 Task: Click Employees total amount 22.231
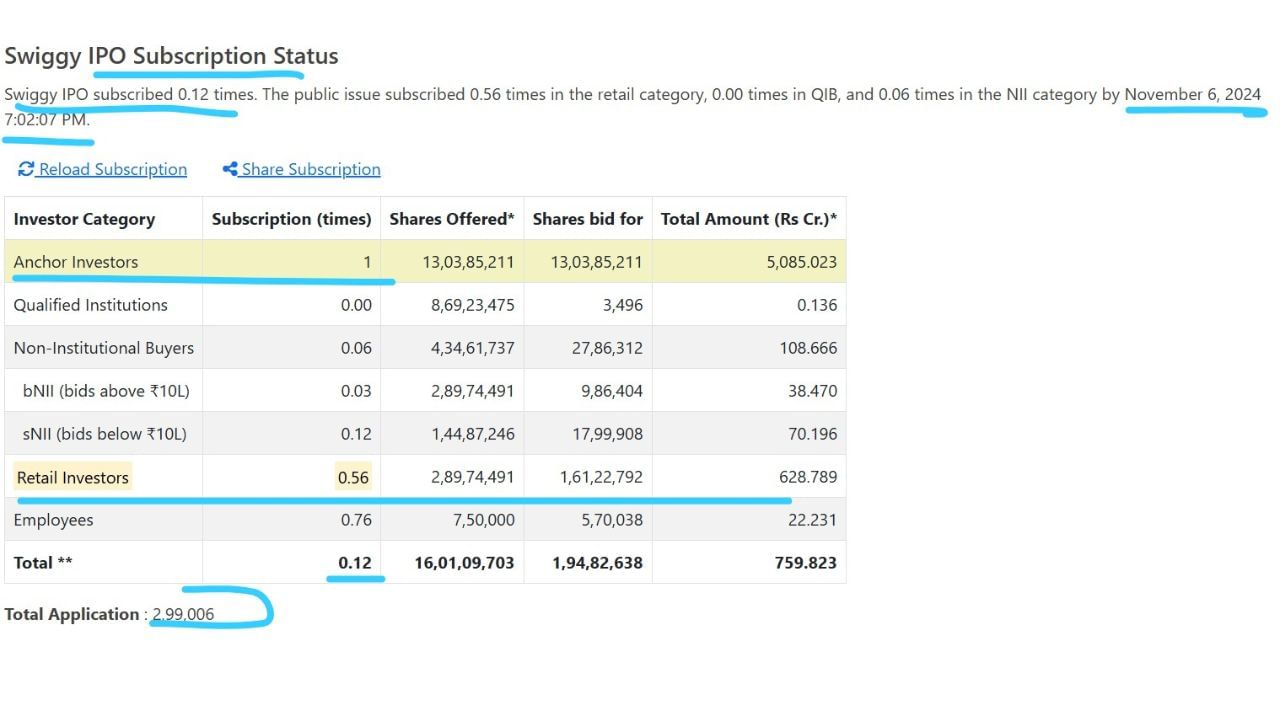[x=814, y=520]
